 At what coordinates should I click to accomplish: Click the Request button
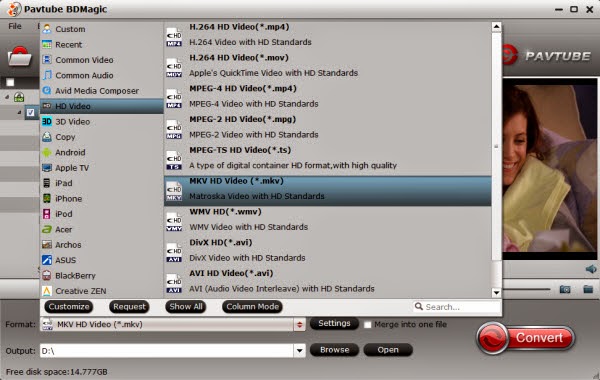(x=129, y=307)
